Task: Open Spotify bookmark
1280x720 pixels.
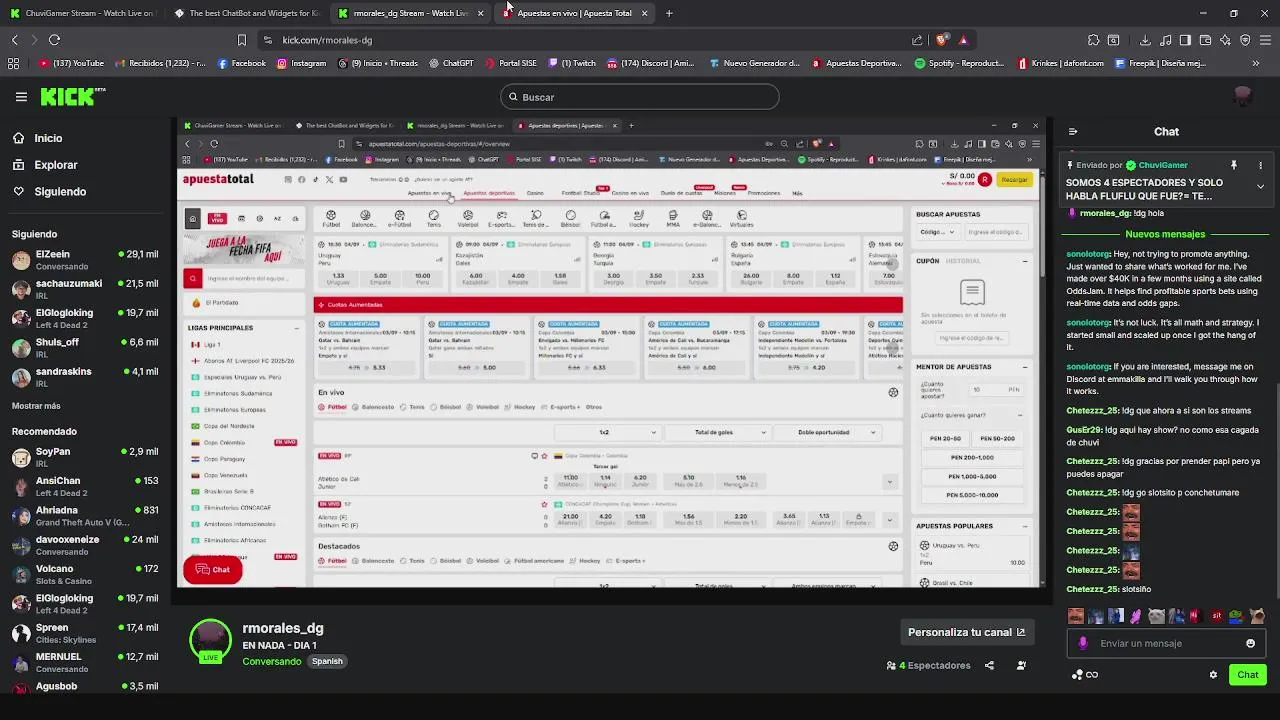Action: [x=959, y=63]
